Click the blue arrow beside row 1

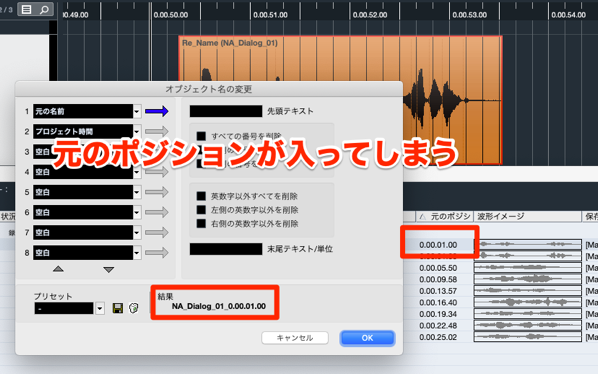coord(156,111)
